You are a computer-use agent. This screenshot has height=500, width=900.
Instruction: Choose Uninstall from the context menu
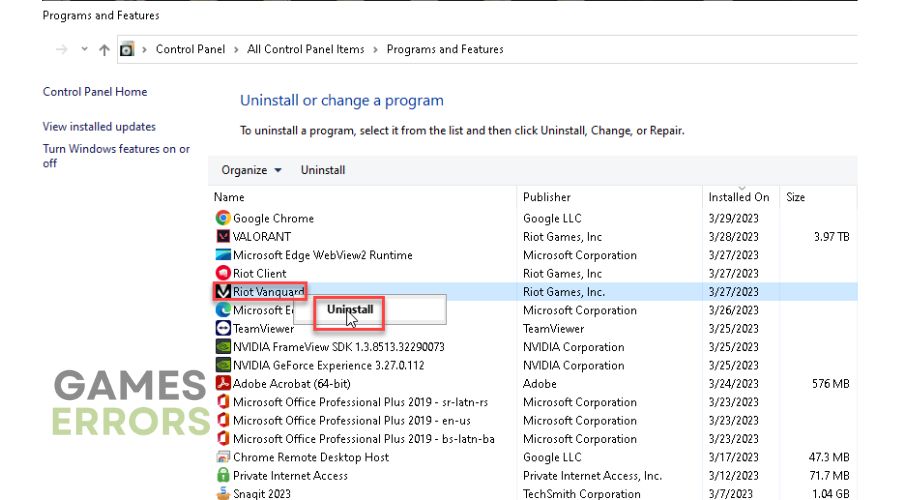(350, 309)
